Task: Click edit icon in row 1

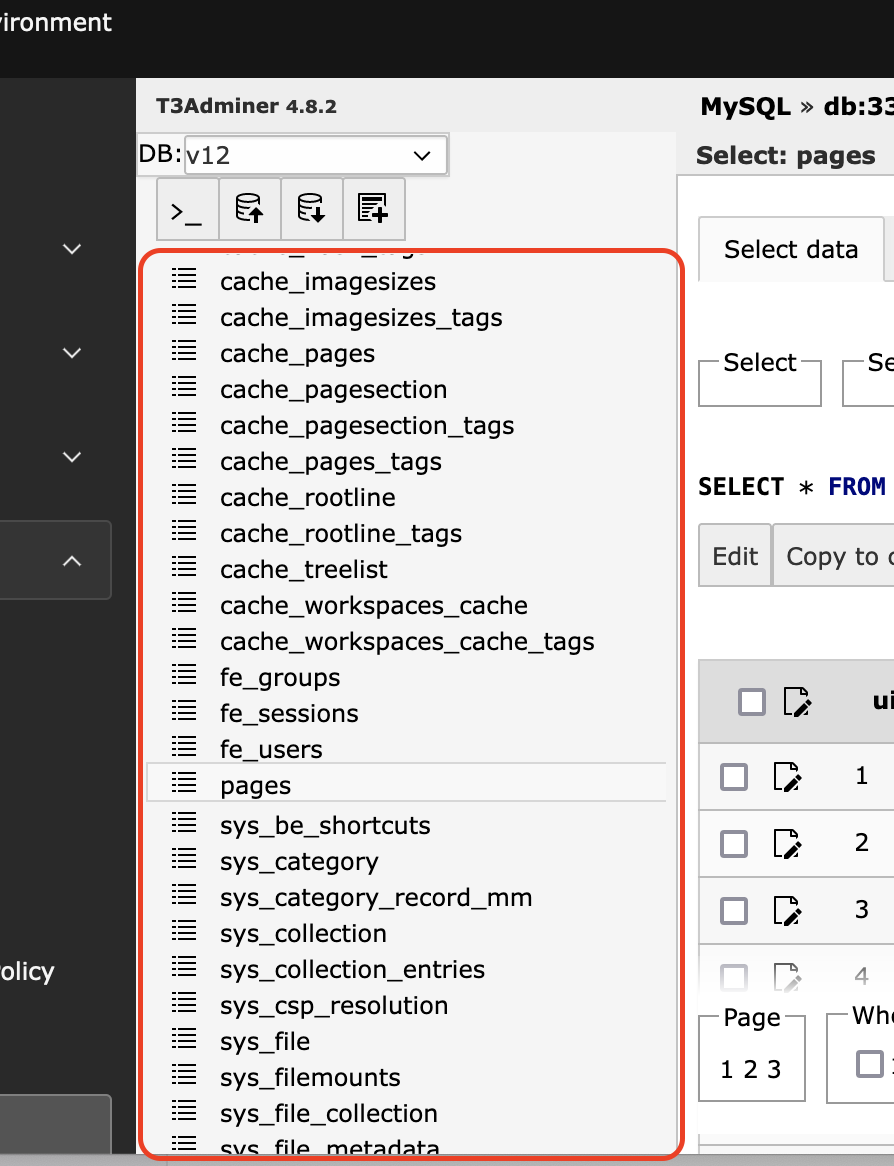Action: pyautogui.click(x=788, y=777)
